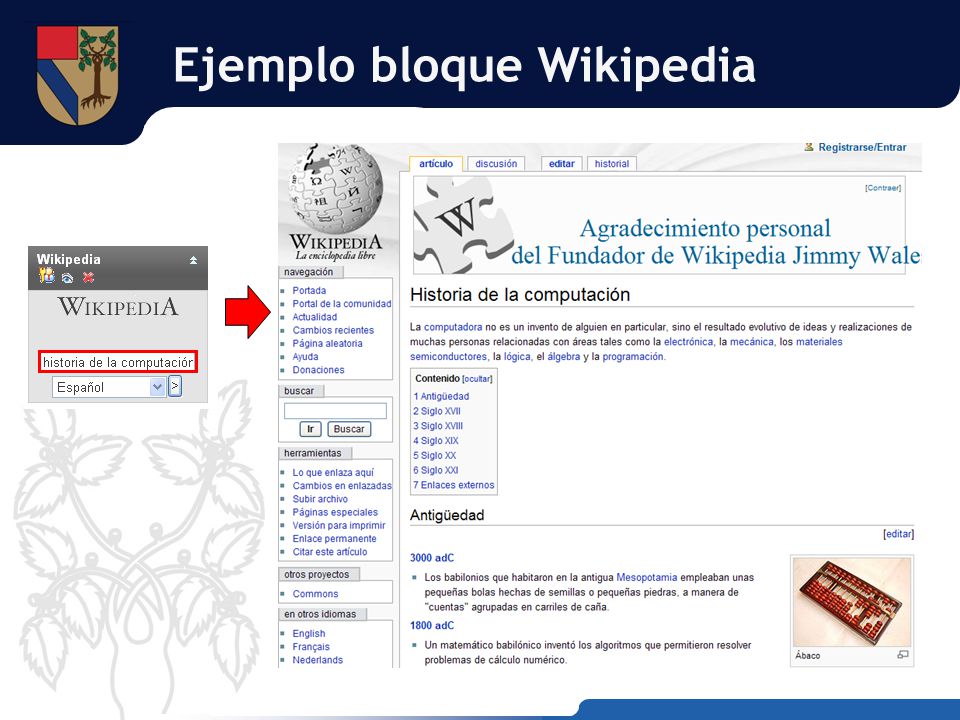Delete the Wikipedia block with red X icon
Viewport: 960px width, 720px height.
(x=88, y=277)
